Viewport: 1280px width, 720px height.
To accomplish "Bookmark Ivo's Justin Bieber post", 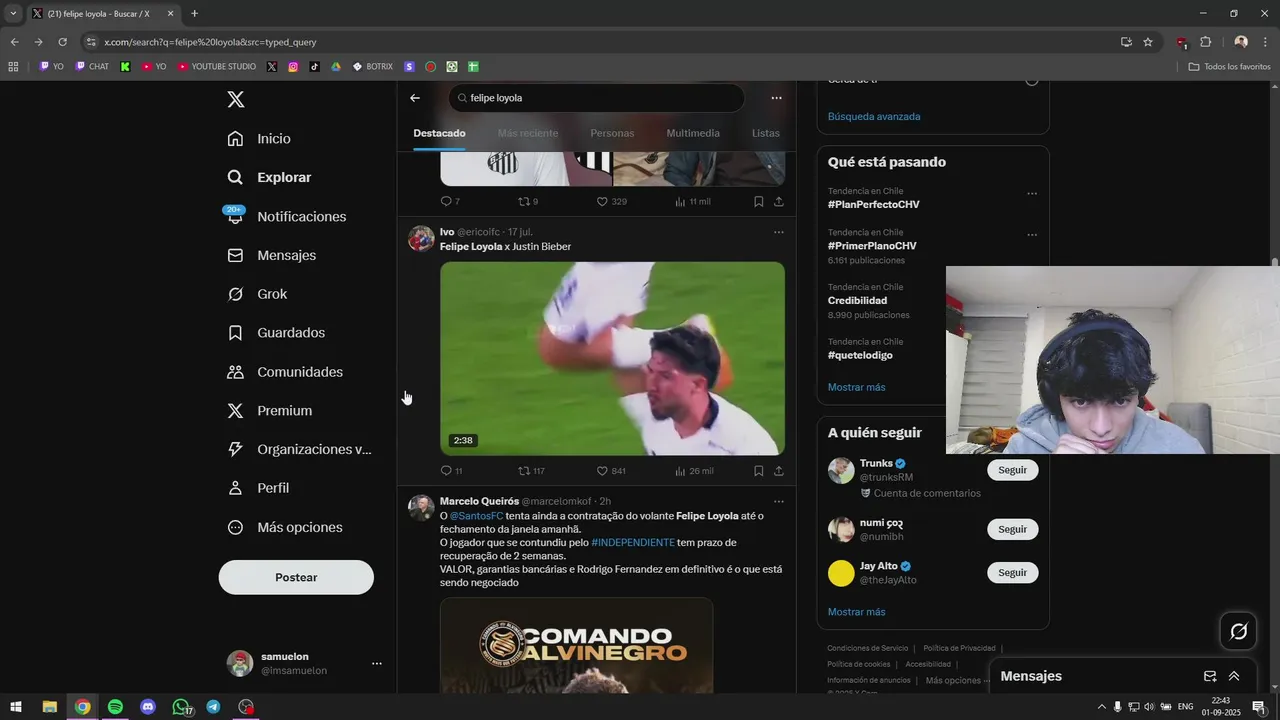I will coord(759,471).
